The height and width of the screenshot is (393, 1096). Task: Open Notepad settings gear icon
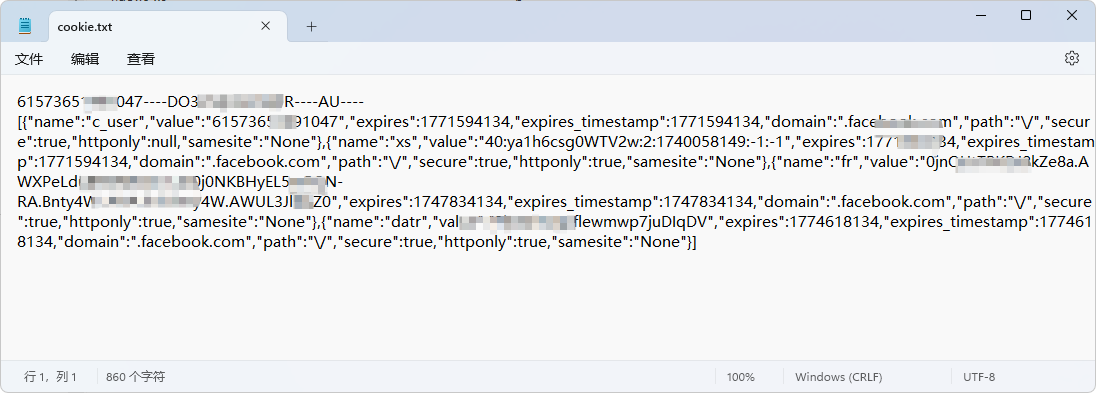(x=1072, y=58)
